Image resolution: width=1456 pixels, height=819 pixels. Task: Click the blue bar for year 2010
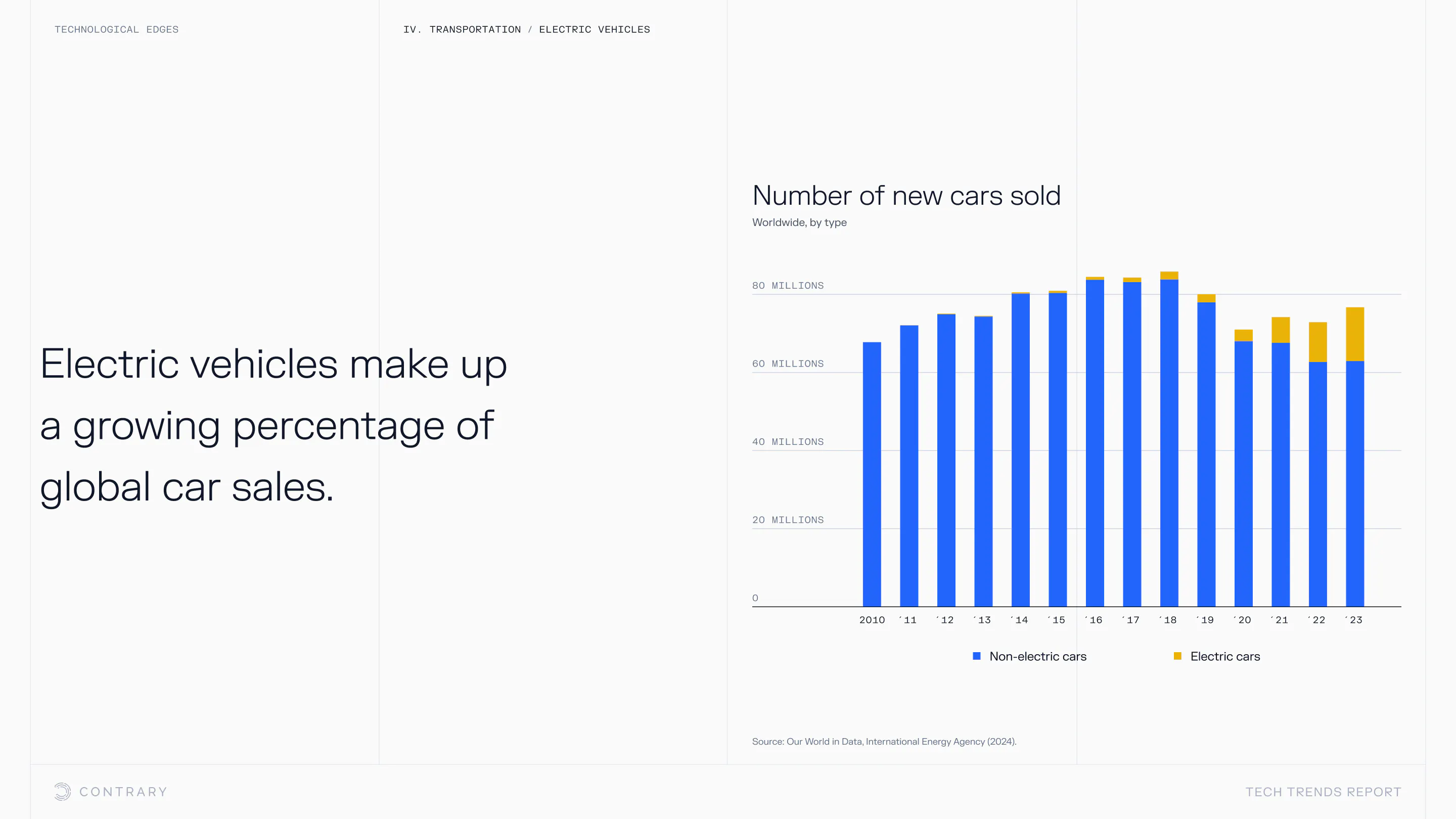point(872,474)
